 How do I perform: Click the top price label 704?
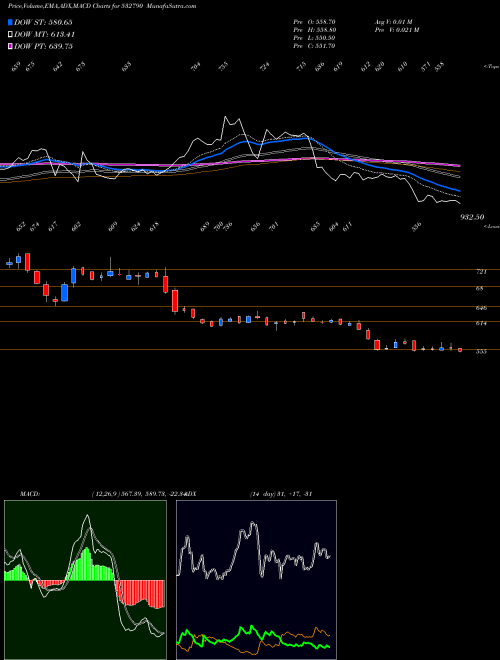coord(196,66)
